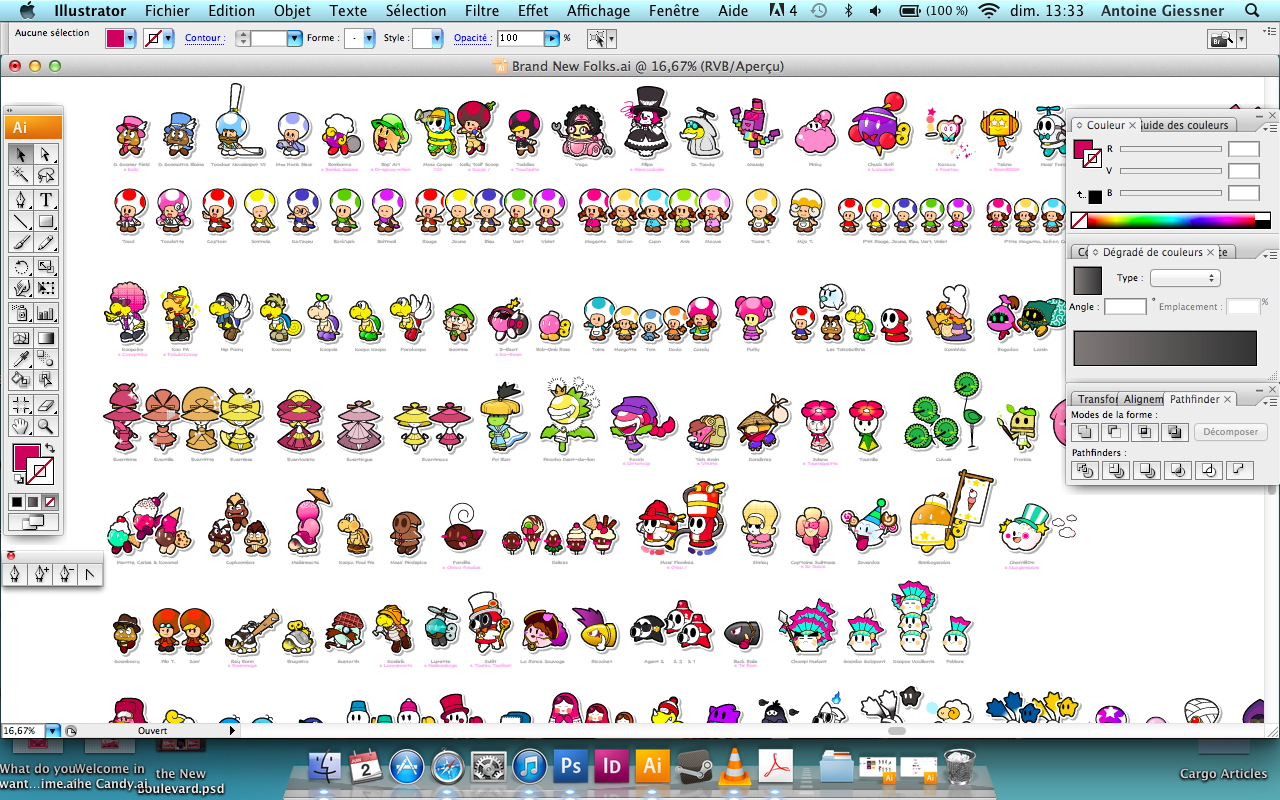Open the Forme brush dropdown
This screenshot has height=800, width=1280.
(369, 38)
